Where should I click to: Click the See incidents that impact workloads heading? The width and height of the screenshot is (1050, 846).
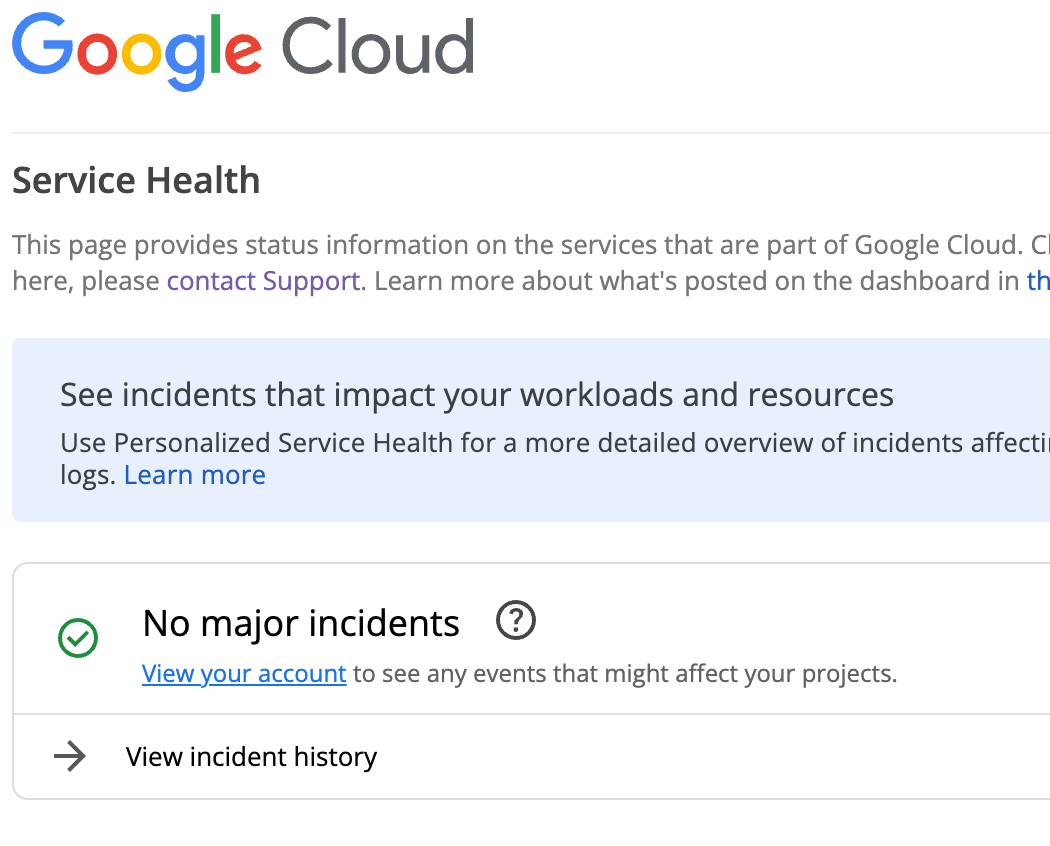click(x=476, y=395)
